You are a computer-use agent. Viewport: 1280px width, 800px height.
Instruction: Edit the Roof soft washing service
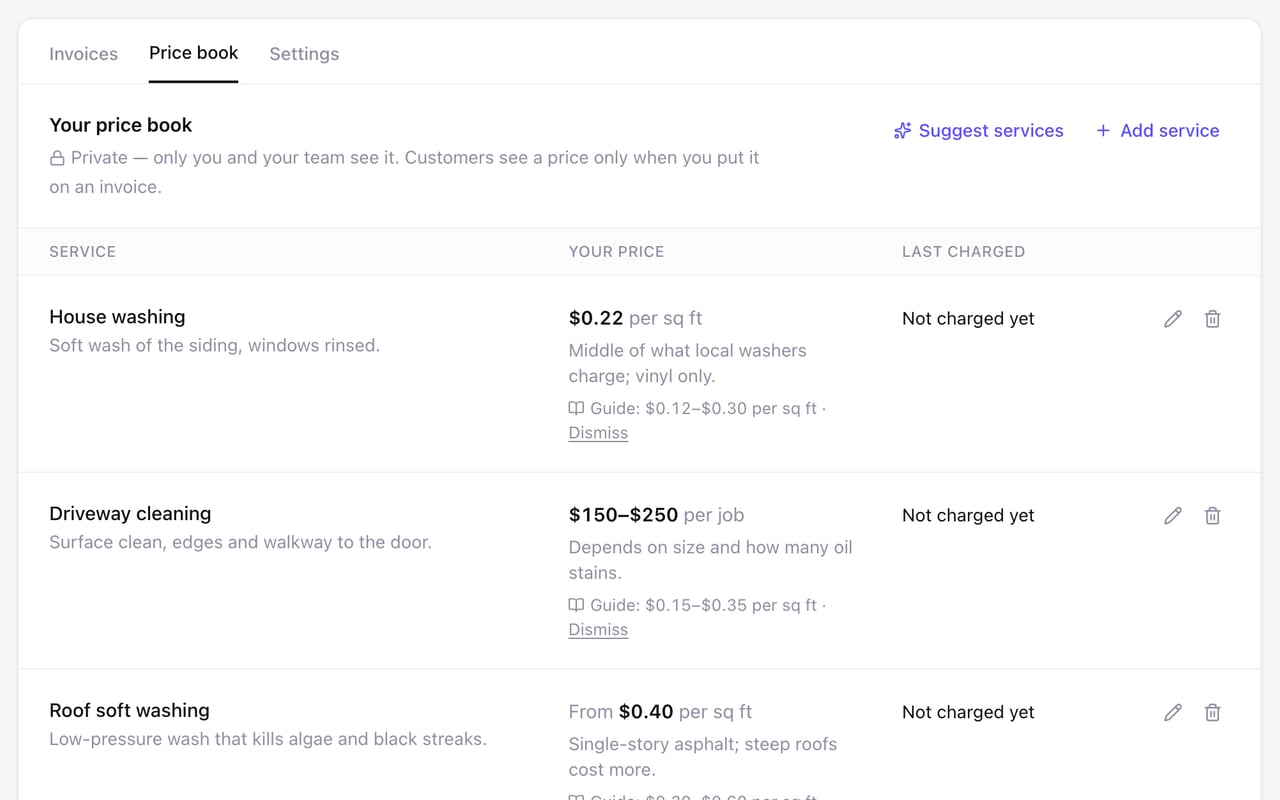pos(1173,713)
